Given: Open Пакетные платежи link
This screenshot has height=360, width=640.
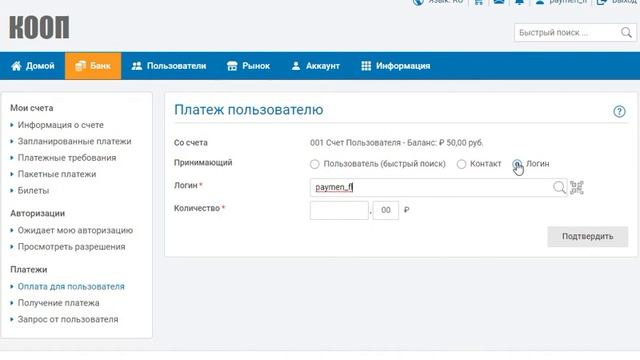Looking at the screenshot, I should click(57, 174).
